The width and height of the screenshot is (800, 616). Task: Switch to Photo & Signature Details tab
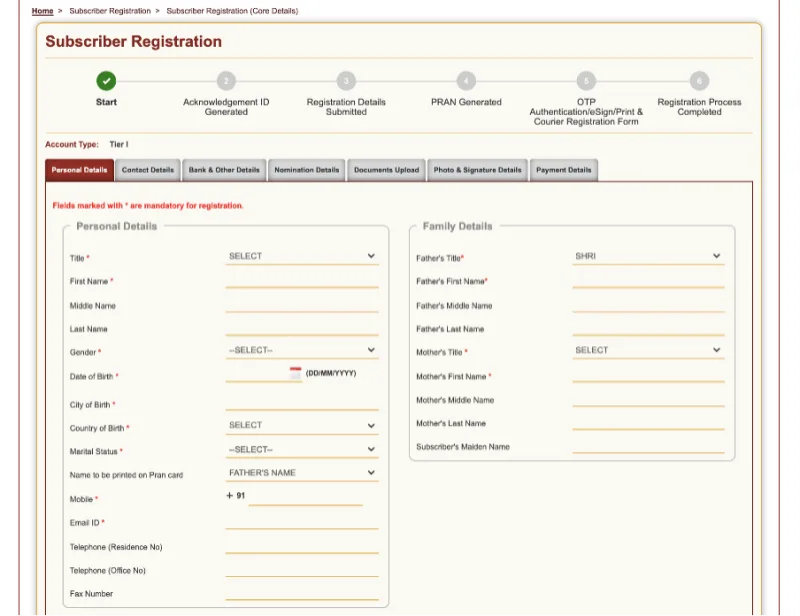coord(477,170)
